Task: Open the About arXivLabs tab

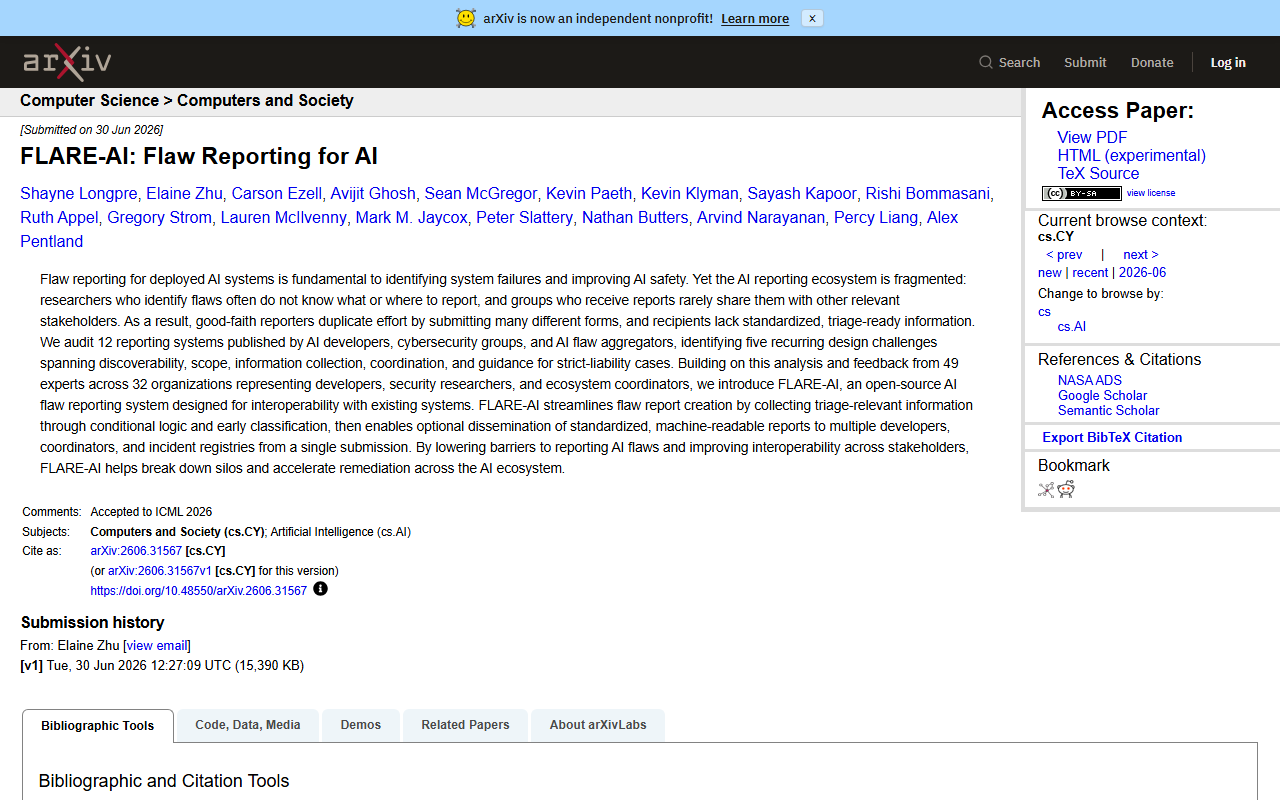Action: coord(598,725)
